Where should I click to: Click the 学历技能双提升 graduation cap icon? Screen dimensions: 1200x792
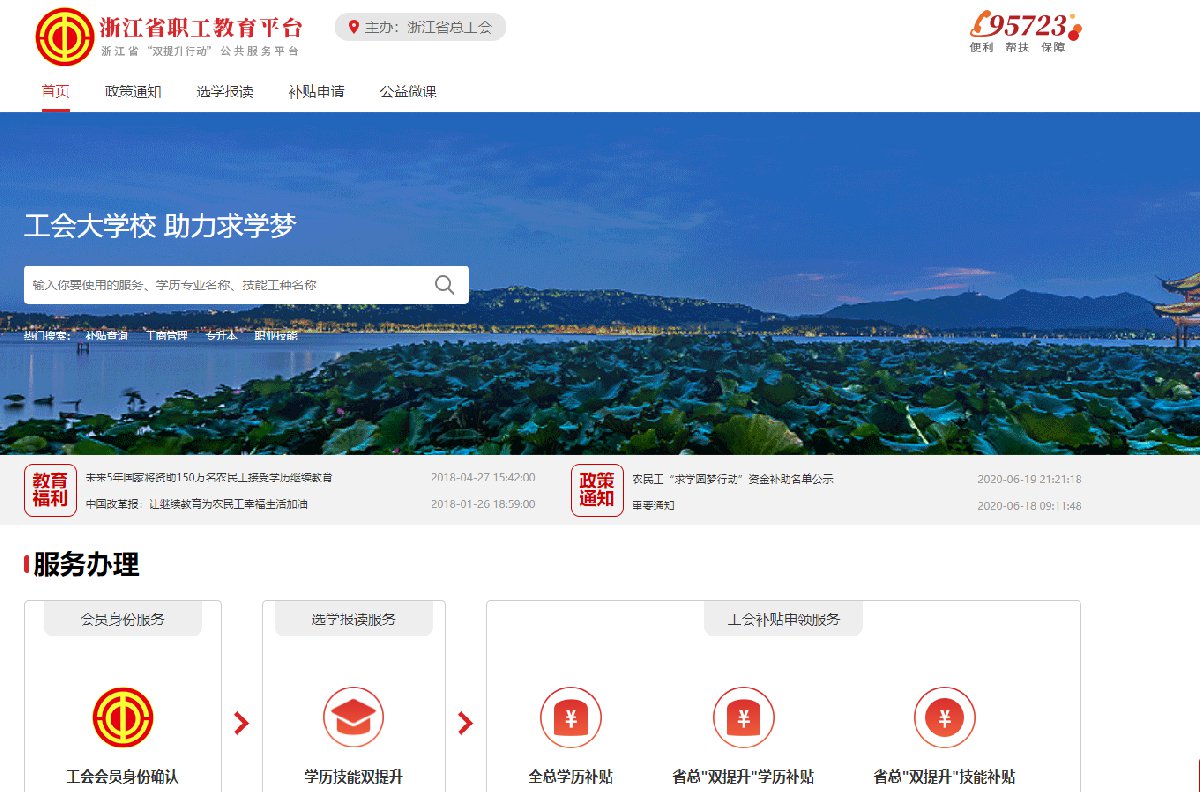point(353,717)
